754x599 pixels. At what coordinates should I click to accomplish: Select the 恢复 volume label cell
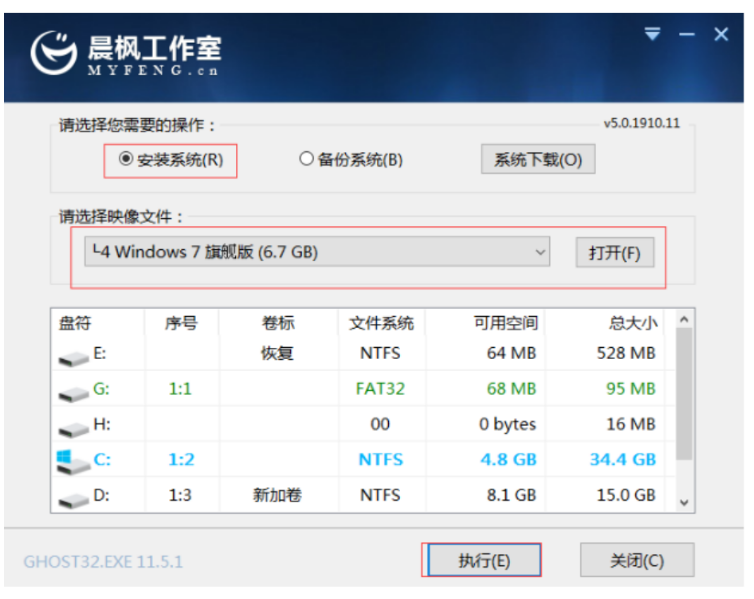tap(277, 353)
